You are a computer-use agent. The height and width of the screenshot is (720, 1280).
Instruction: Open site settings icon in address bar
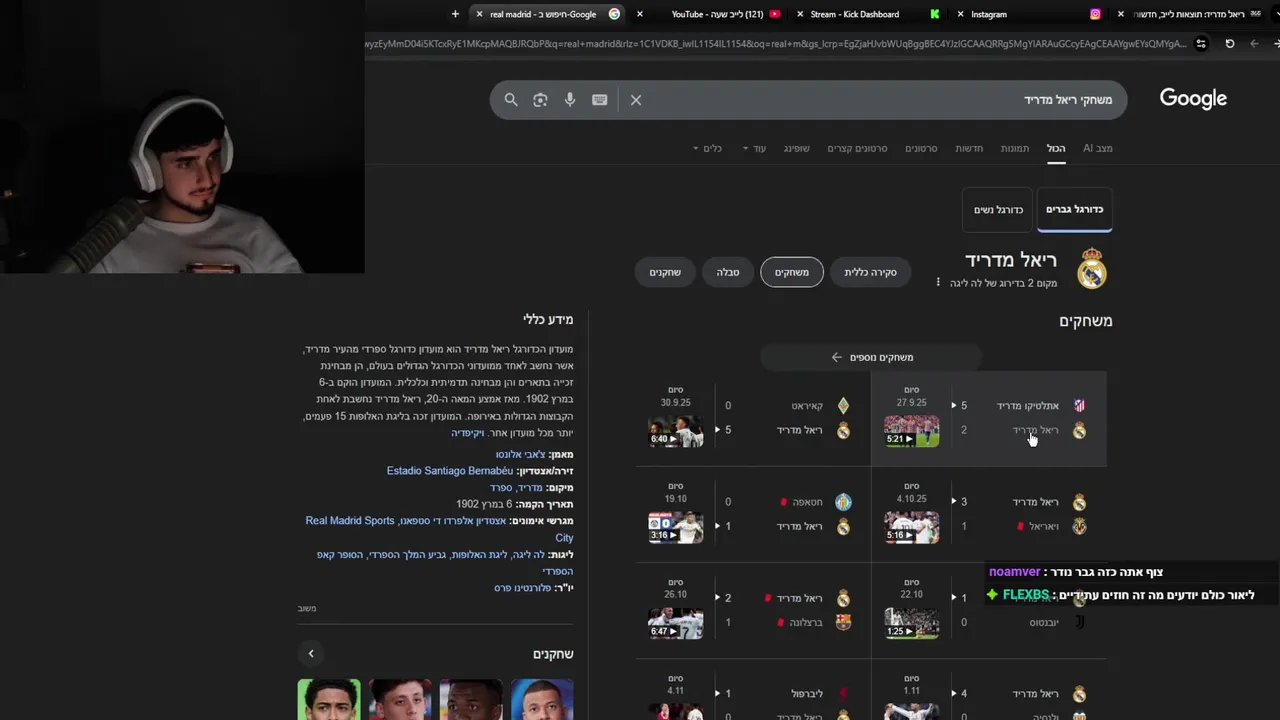point(1201,44)
